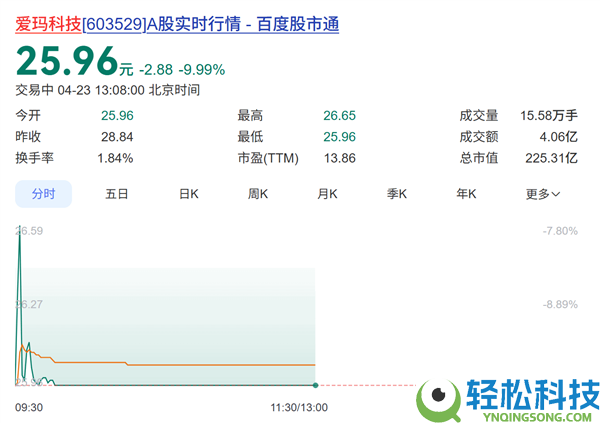Switch to the 日K chart tab

[x=189, y=194]
